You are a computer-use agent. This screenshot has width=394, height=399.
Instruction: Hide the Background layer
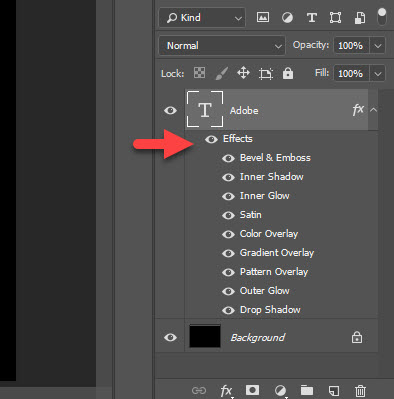click(170, 337)
